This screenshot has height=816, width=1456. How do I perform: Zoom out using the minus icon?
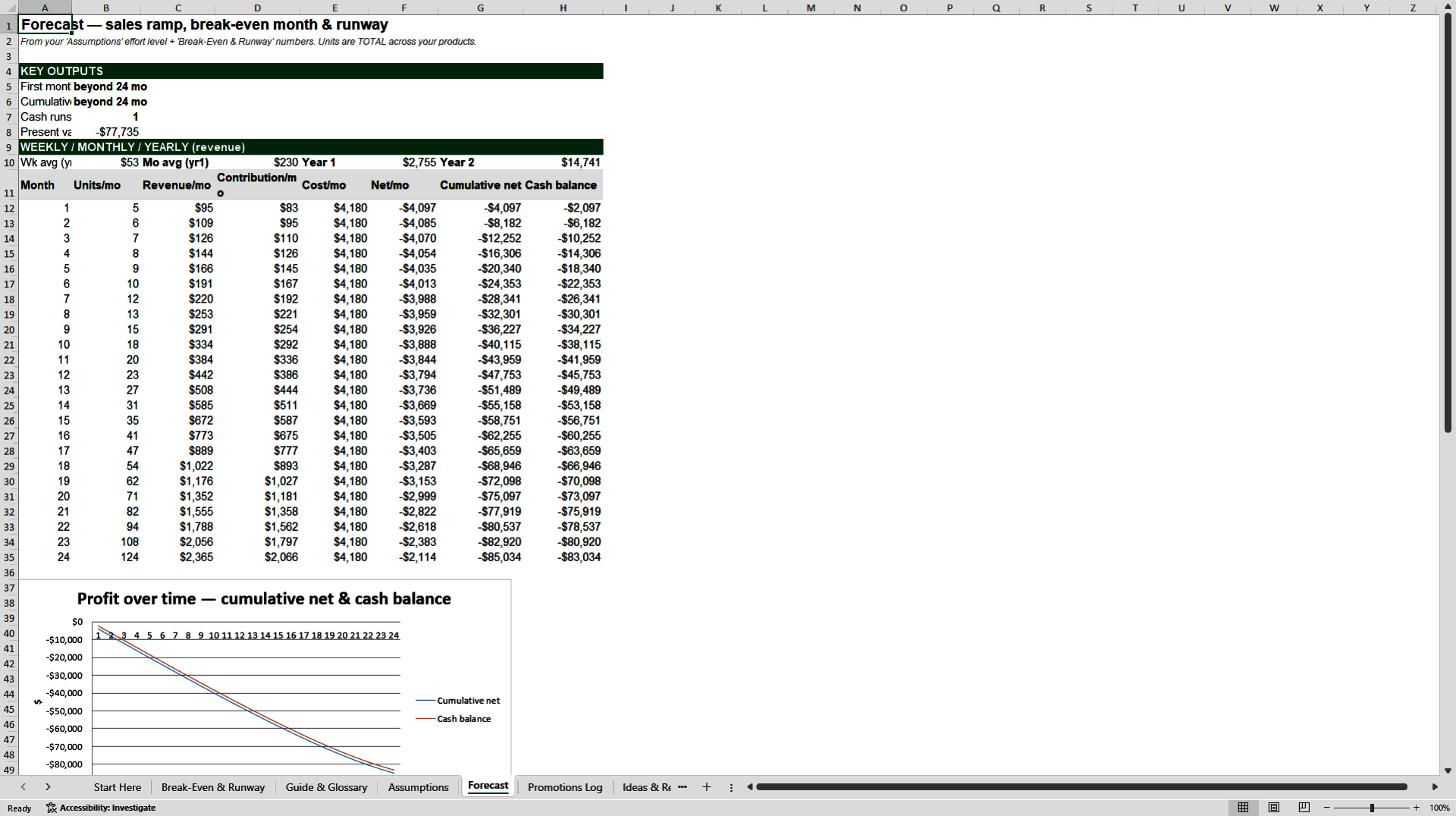coord(1327,808)
